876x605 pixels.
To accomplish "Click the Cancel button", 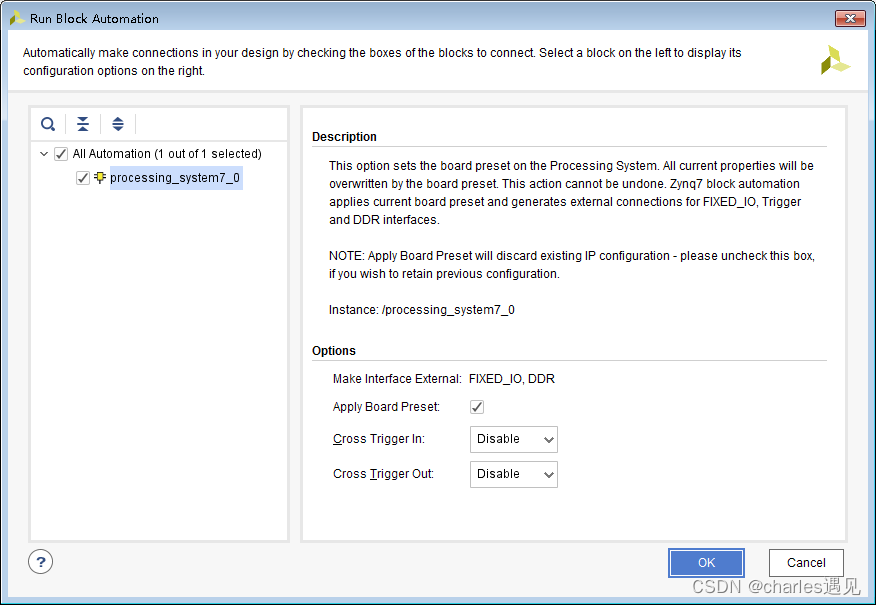I will [x=806, y=563].
